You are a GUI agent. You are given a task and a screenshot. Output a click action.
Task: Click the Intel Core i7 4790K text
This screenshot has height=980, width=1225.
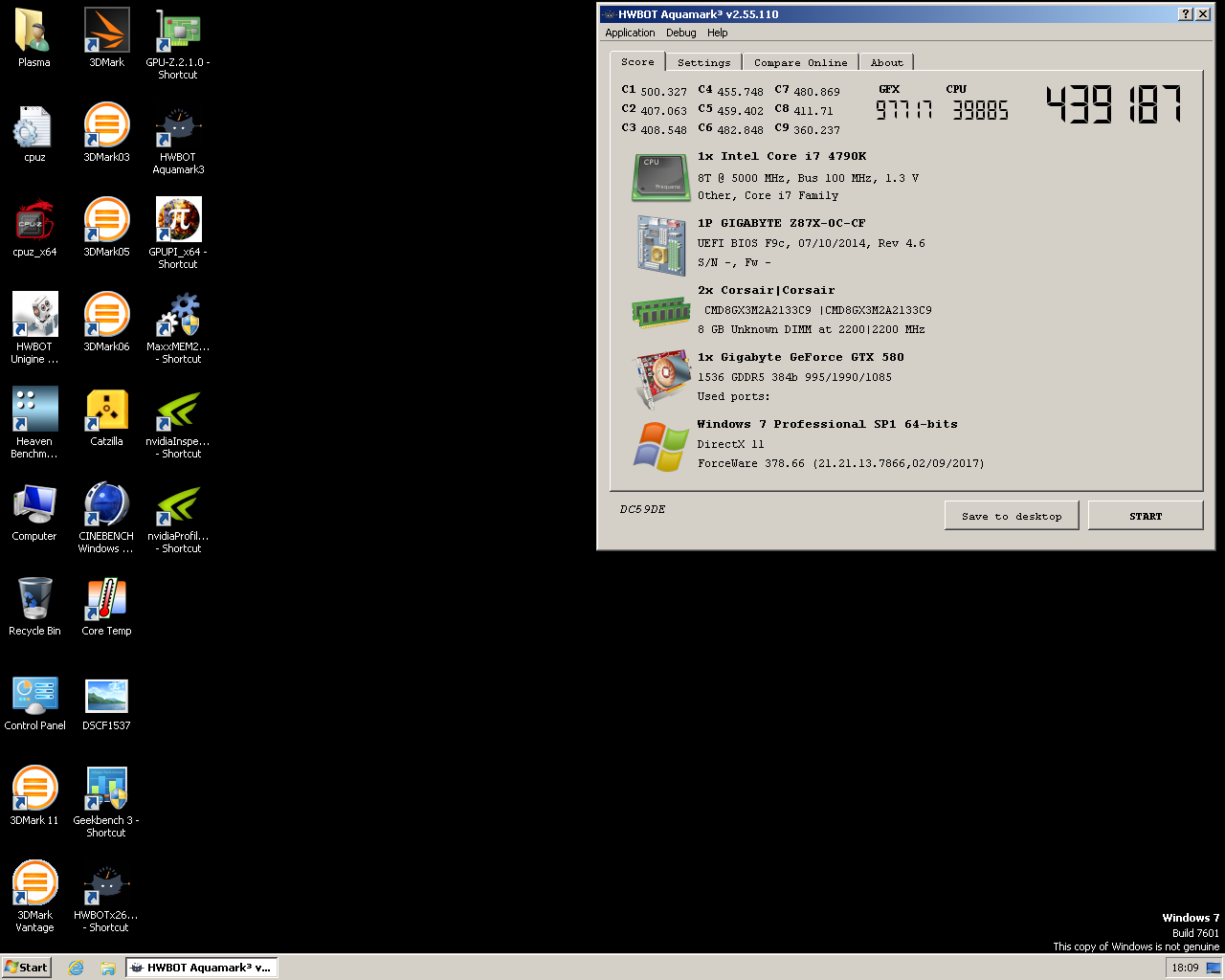782,156
